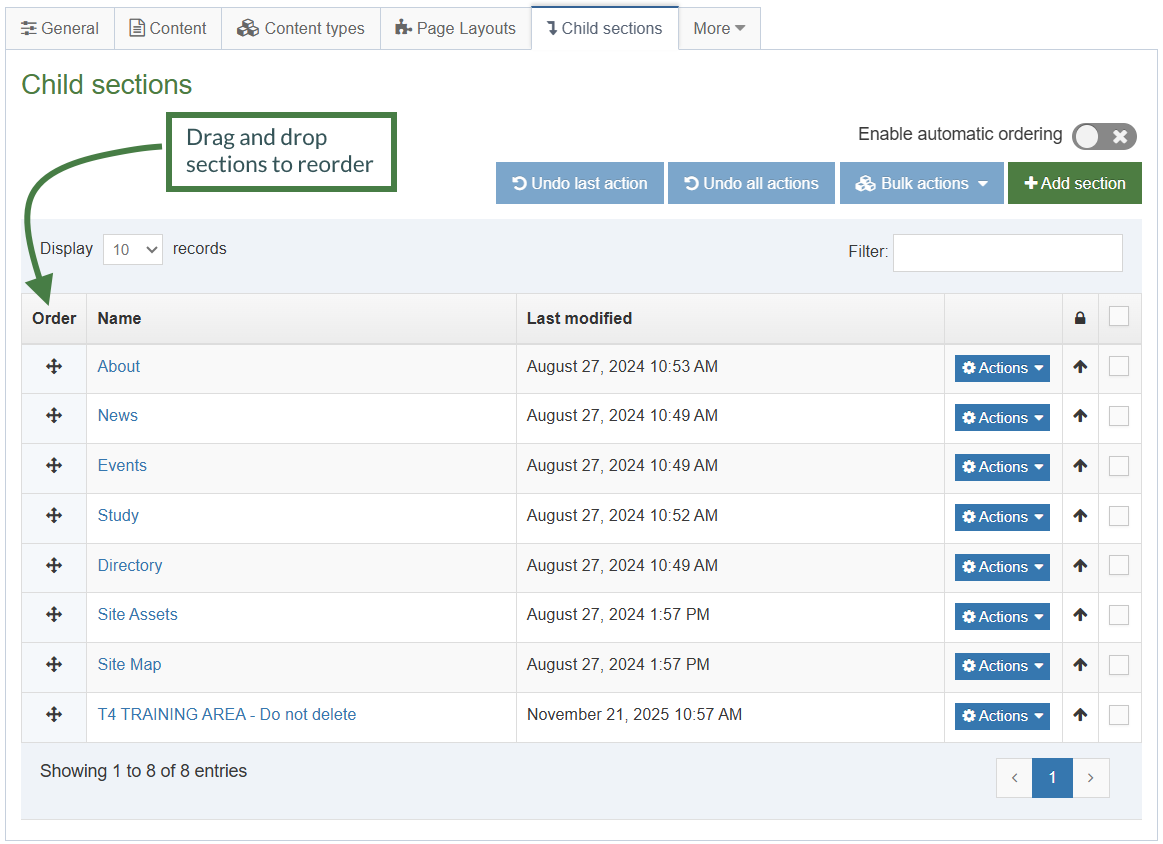Click the Undo all actions button
Screen dimensions: 1163x844
click(751, 183)
